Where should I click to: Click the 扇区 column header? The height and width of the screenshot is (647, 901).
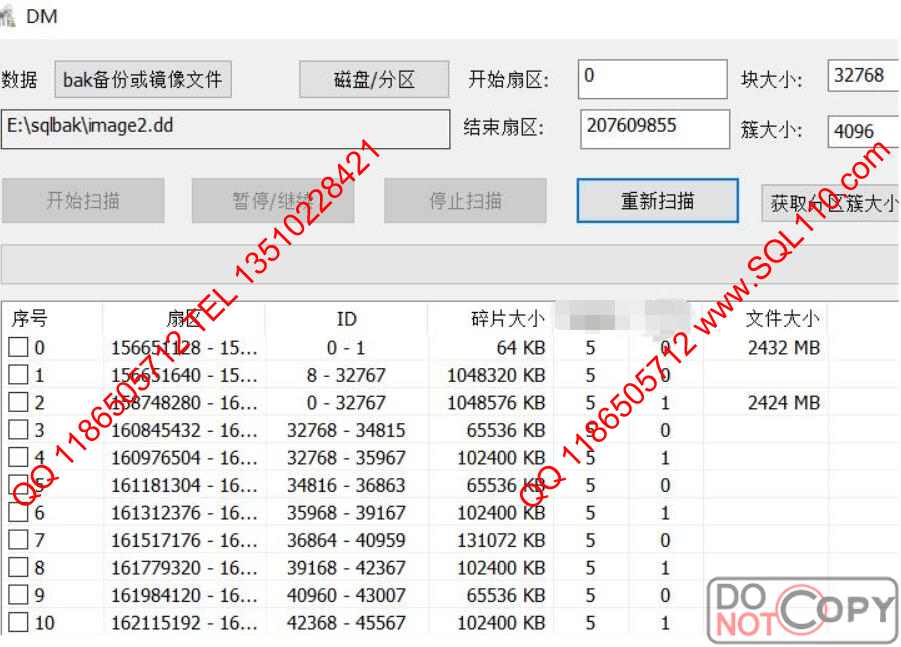(x=184, y=319)
